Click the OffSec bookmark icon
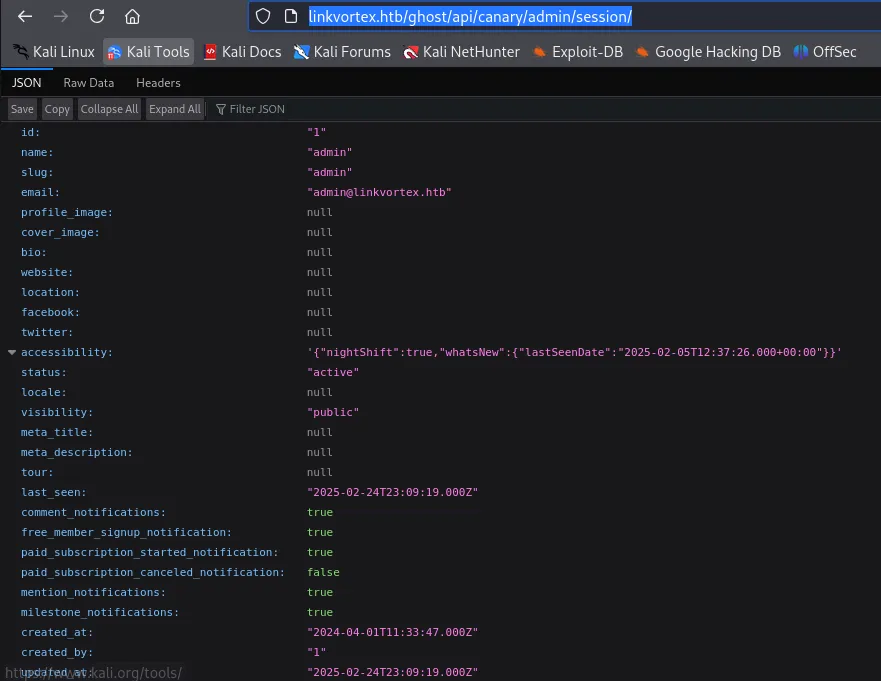This screenshot has width=881, height=681. [x=800, y=52]
